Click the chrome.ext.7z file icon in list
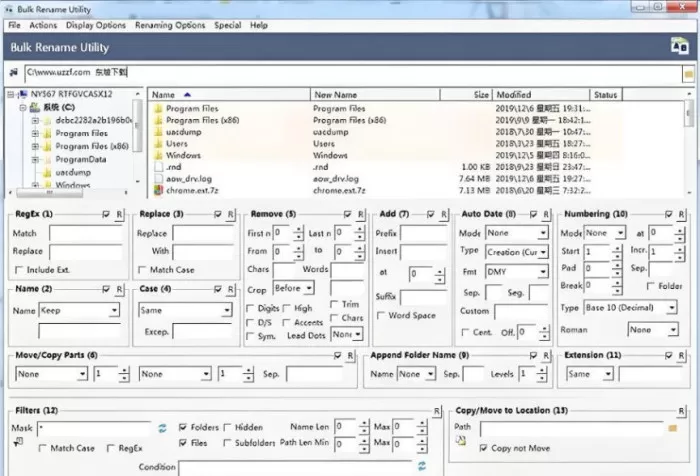Screen dimensions: 700x476 pyautogui.click(x=158, y=191)
